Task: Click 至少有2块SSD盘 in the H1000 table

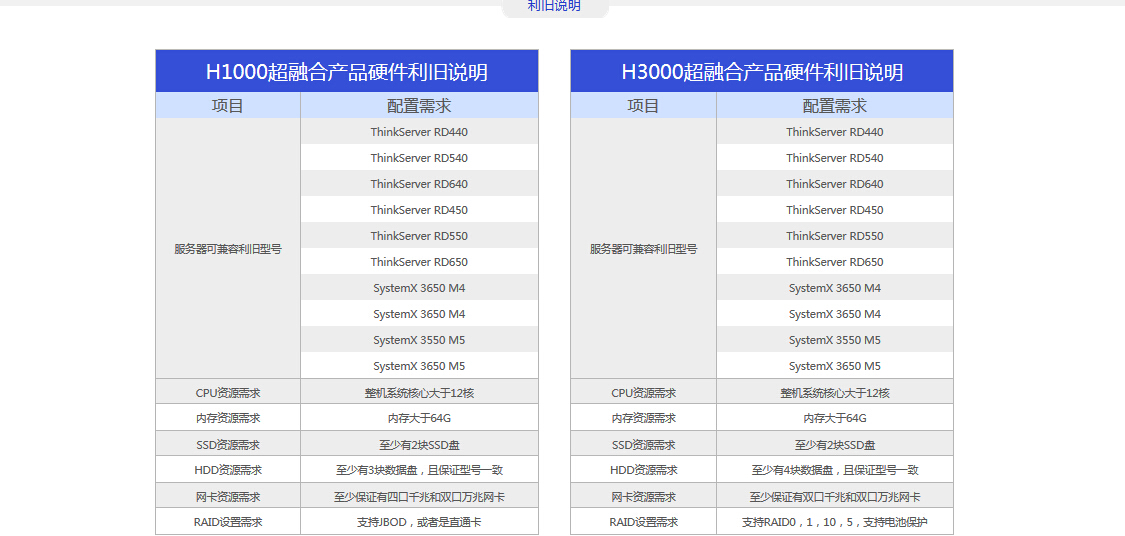Action: pyautogui.click(x=419, y=444)
